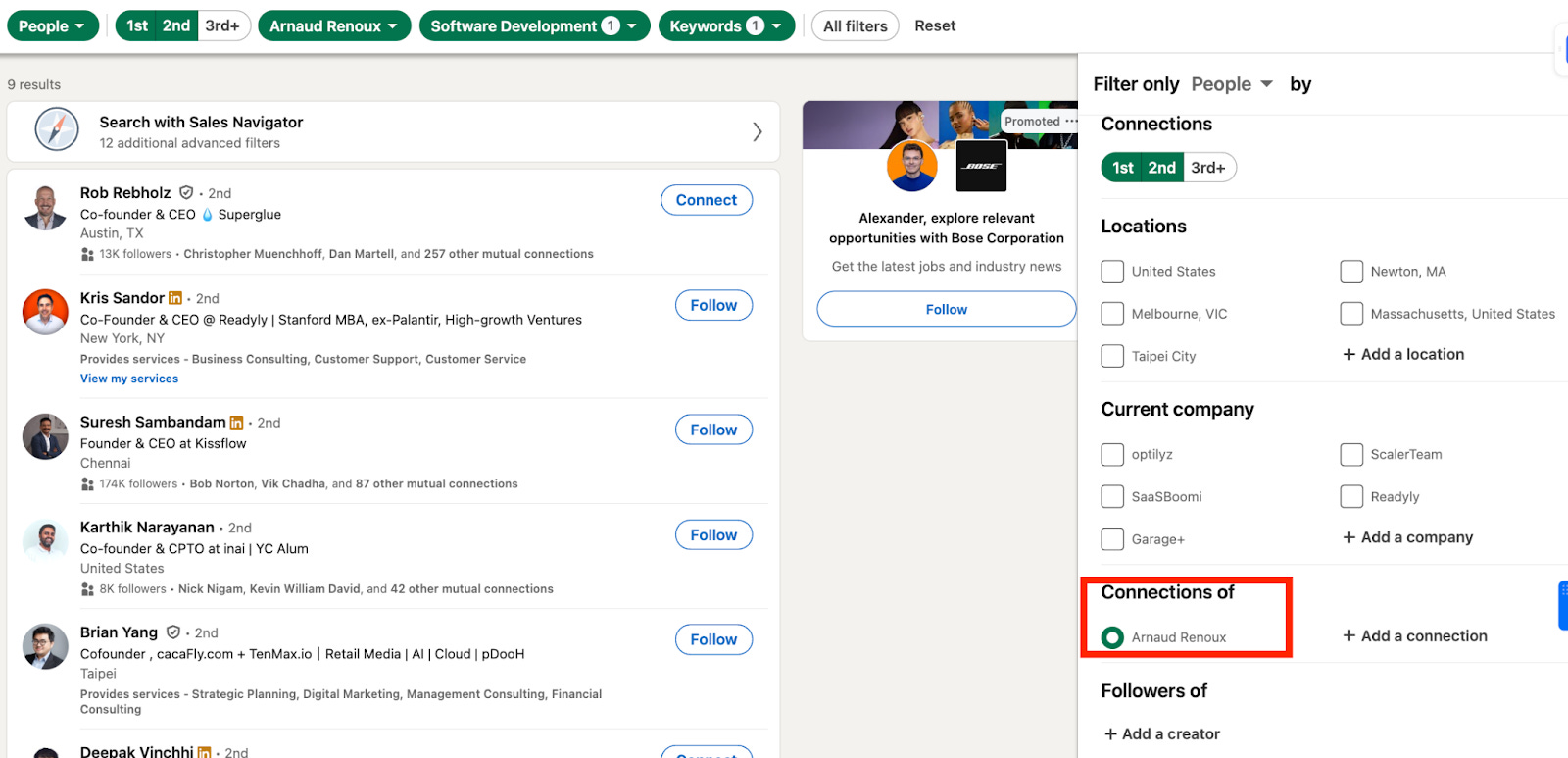
Task: Click Brian Yang's verification shield icon
Action: pyautogui.click(x=173, y=632)
